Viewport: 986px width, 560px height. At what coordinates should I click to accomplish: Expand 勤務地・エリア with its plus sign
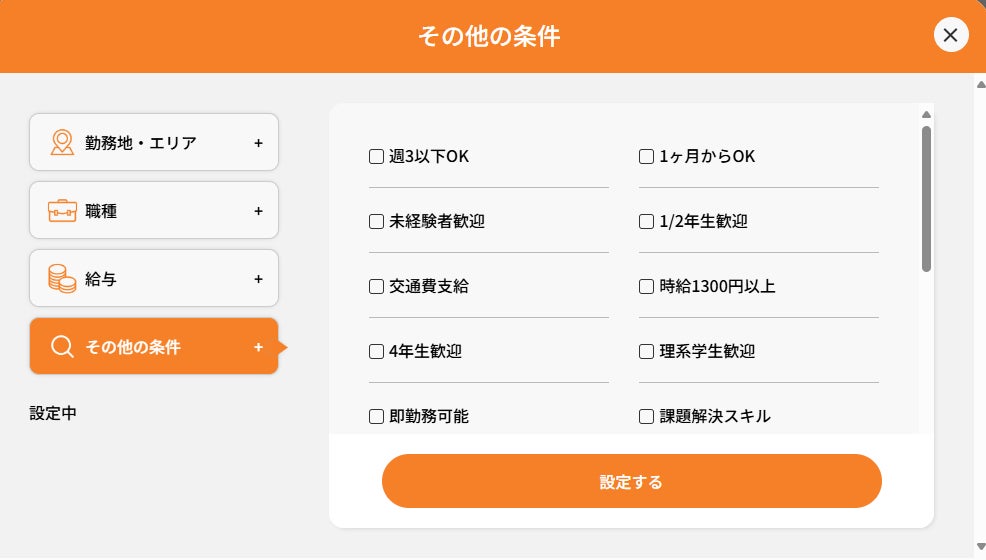[x=258, y=142]
